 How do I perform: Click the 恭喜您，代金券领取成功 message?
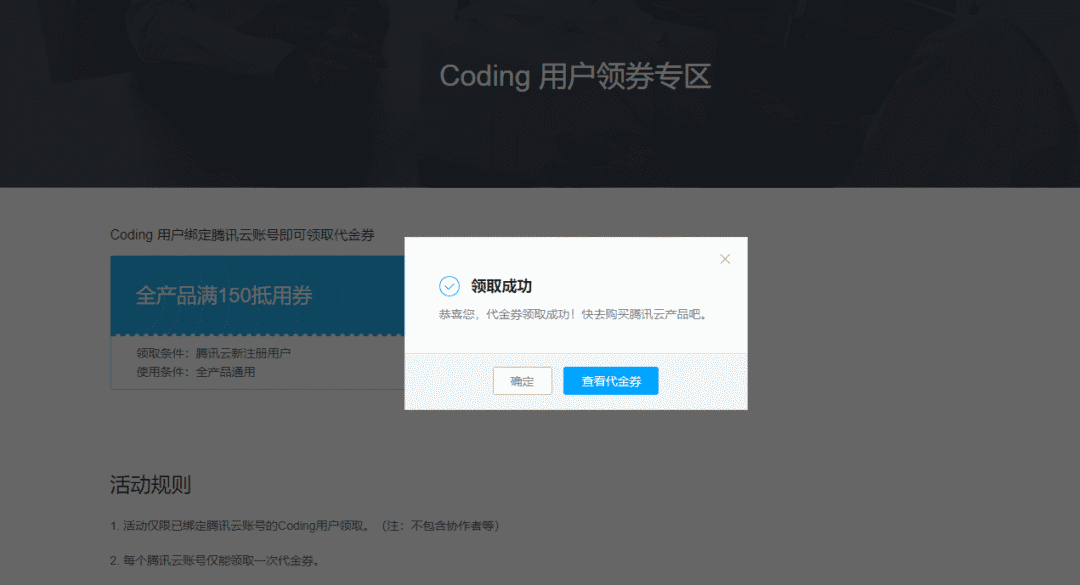point(573,314)
